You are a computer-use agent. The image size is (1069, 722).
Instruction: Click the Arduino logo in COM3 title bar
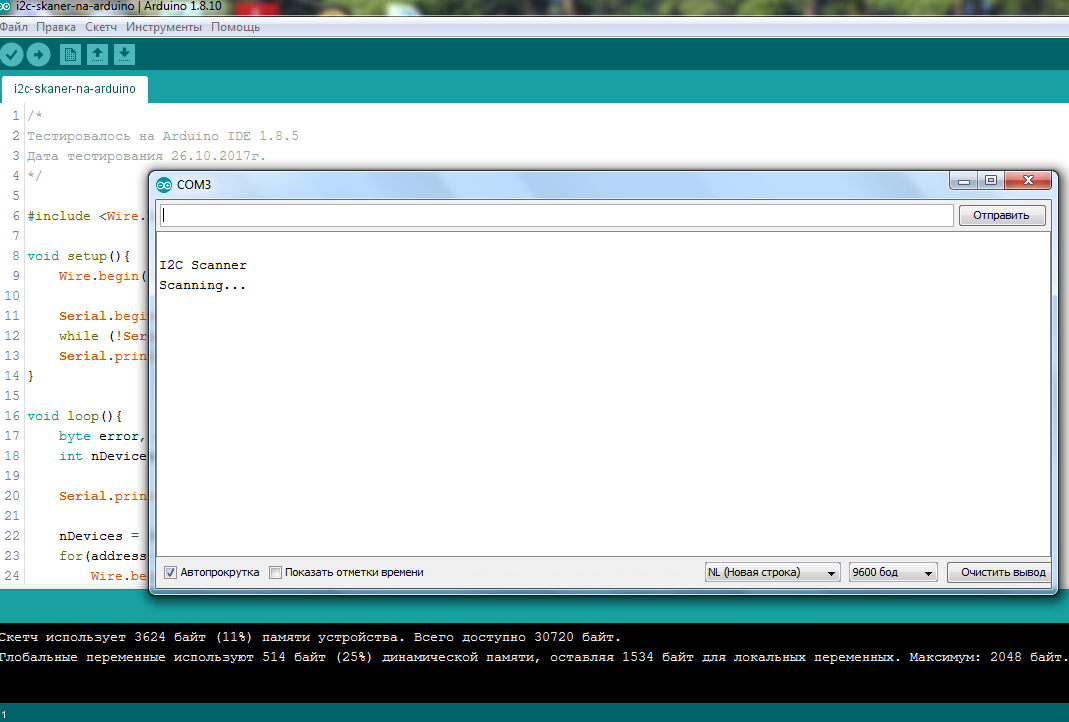pyautogui.click(x=164, y=184)
